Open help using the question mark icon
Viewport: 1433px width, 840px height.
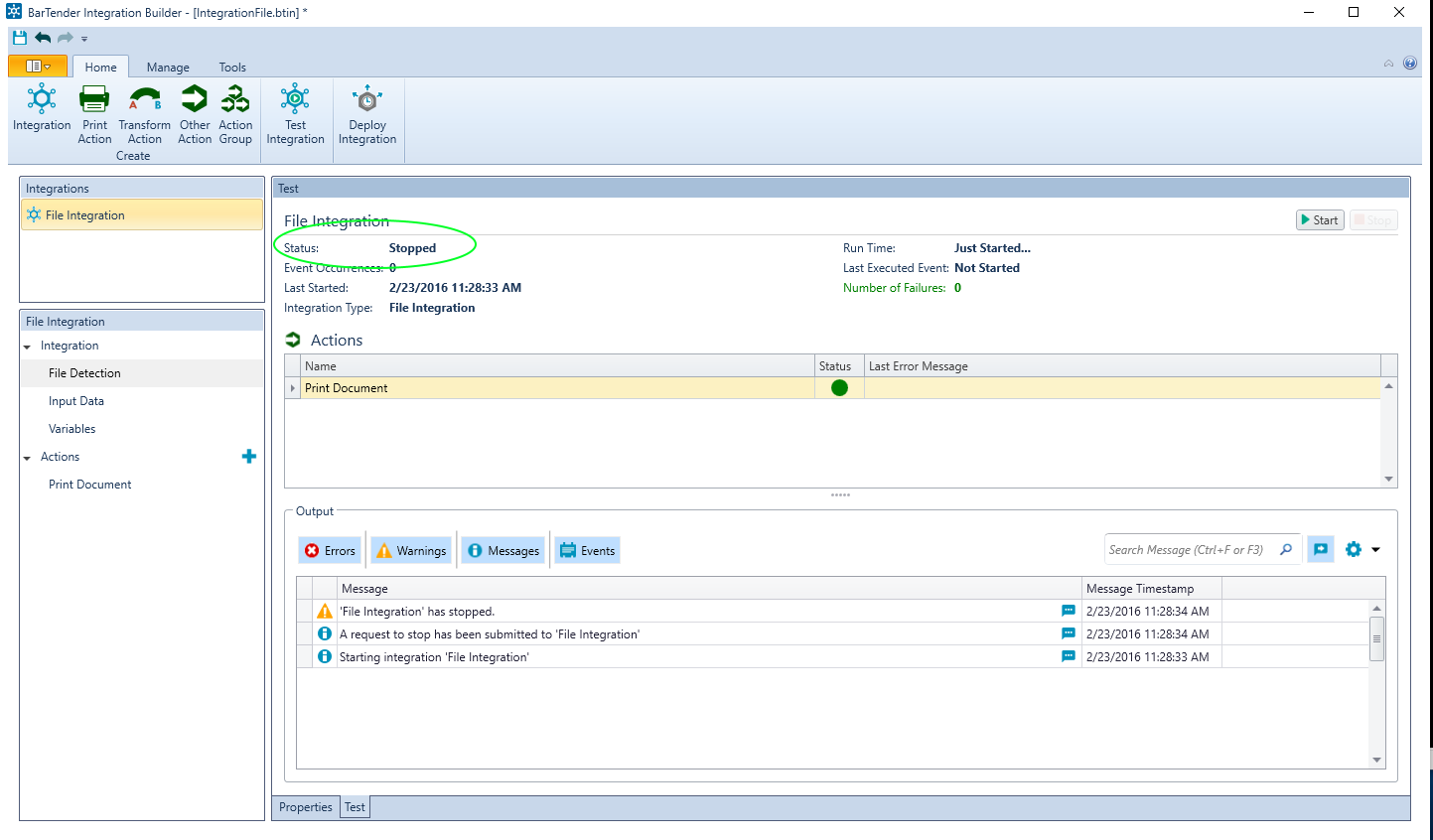pos(1409,64)
